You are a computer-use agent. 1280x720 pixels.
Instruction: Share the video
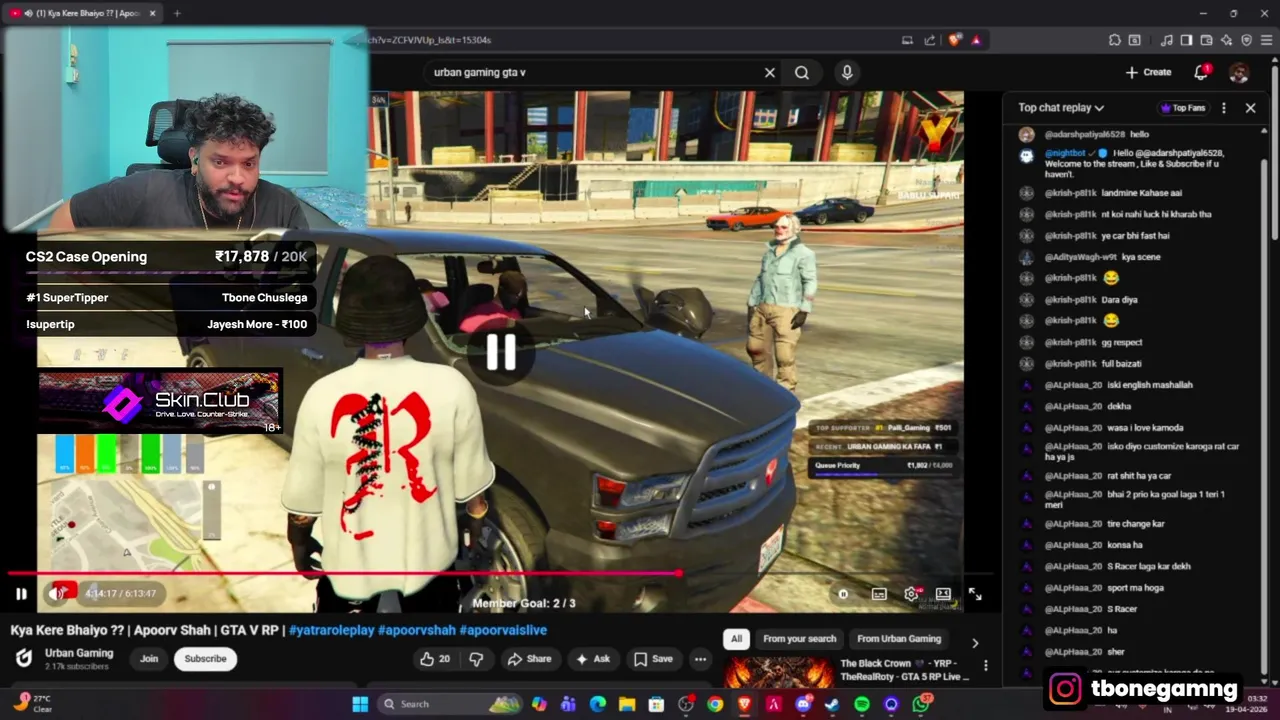(529, 659)
